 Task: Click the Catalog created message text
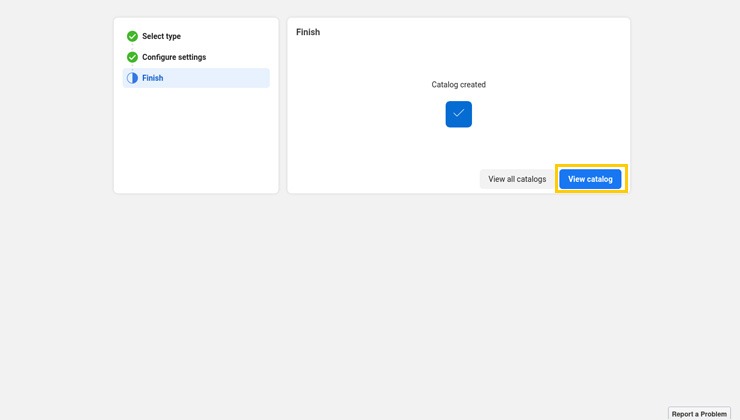458,85
